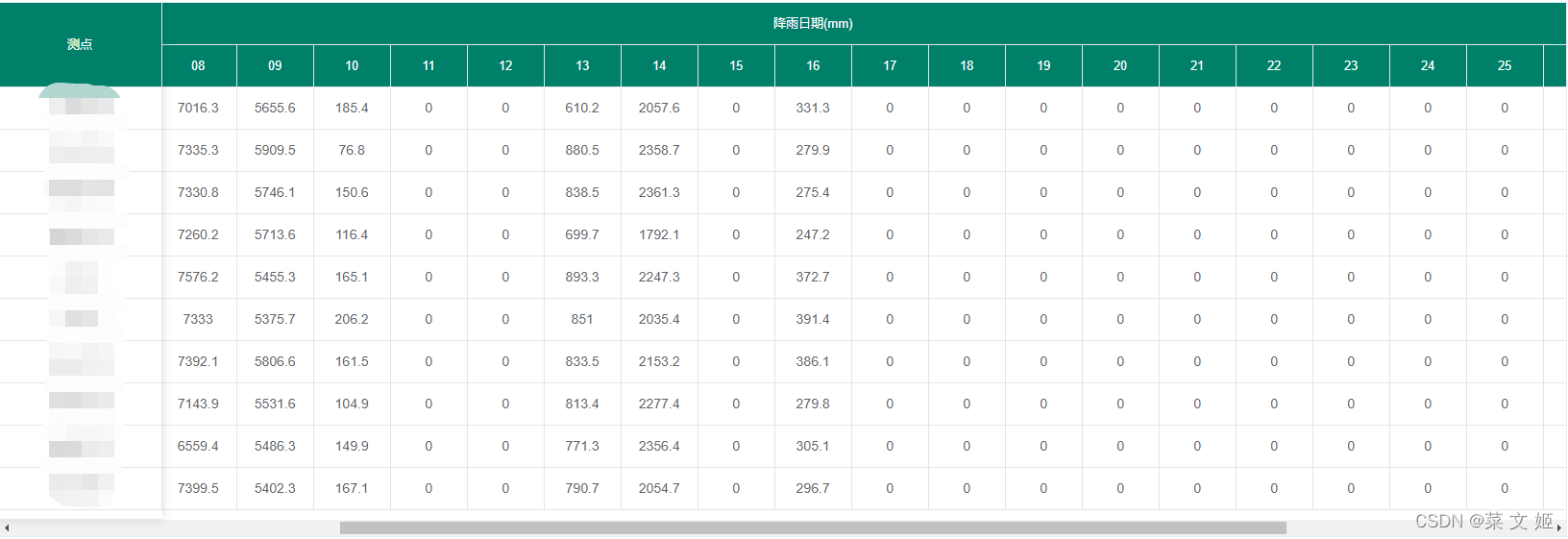Click column header 16
The height and width of the screenshot is (539, 1568).
click(x=813, y=65)
